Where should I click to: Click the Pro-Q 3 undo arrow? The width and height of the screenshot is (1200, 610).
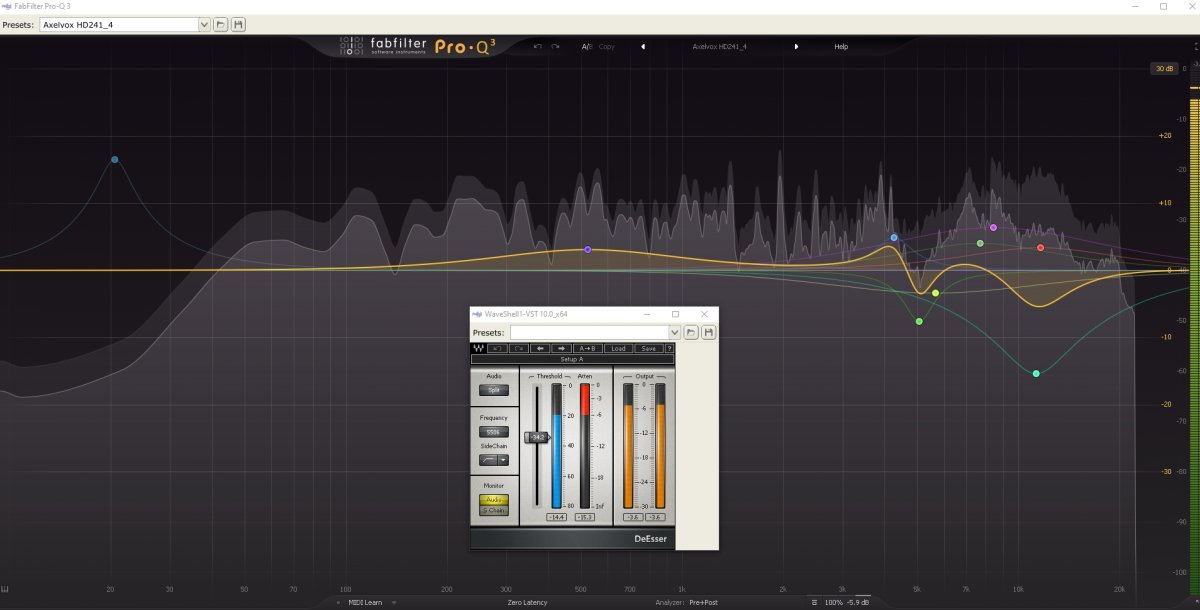[537, 46]
